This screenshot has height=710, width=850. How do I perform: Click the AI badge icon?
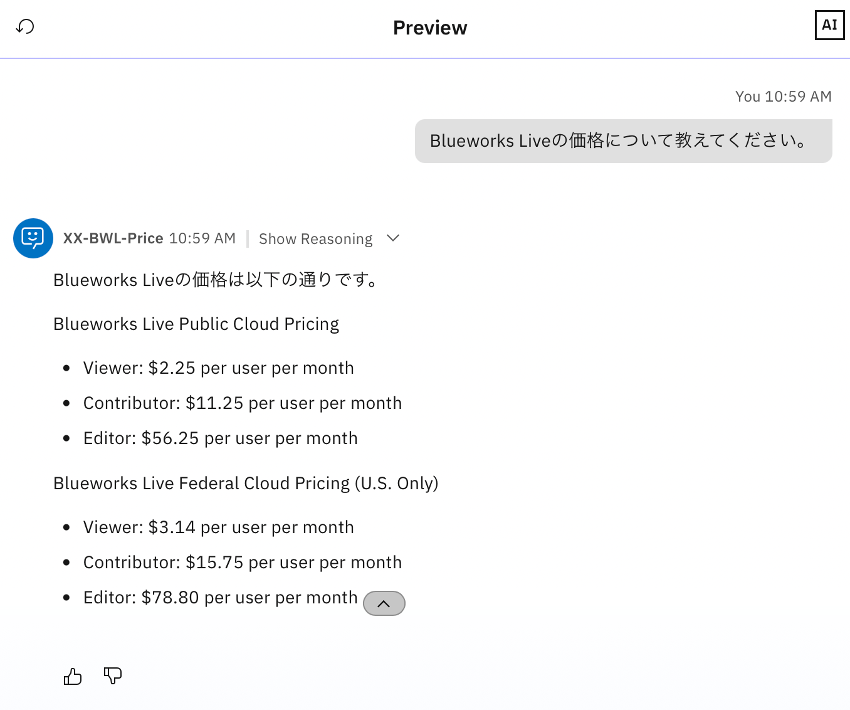tap(829, 26)
